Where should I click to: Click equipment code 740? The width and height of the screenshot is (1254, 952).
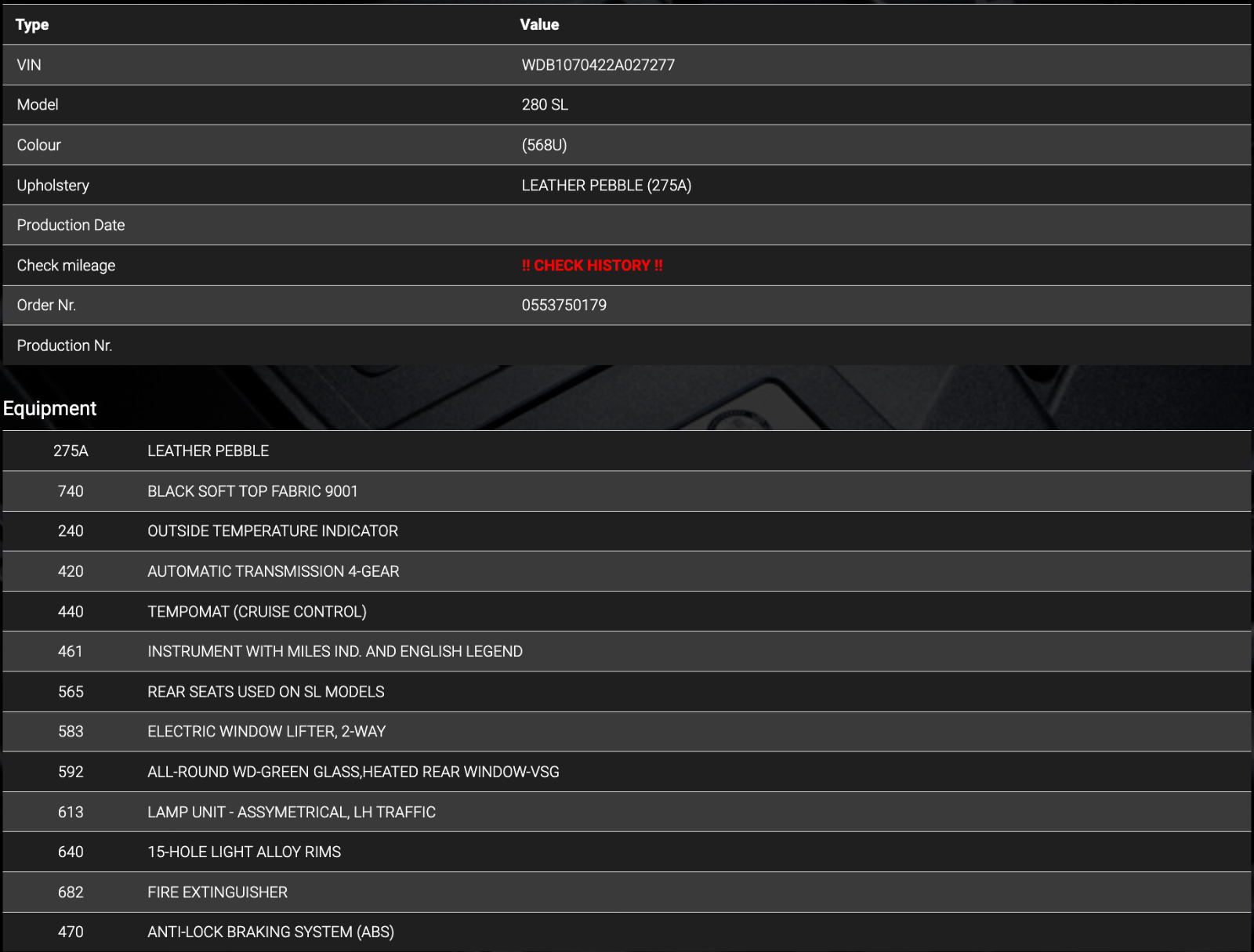(71, 491)
